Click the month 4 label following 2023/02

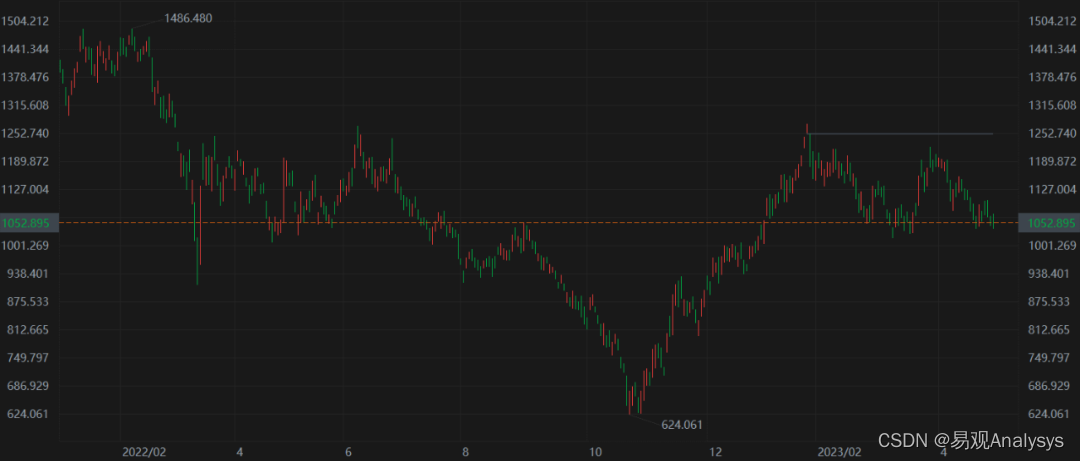point(942,452)
